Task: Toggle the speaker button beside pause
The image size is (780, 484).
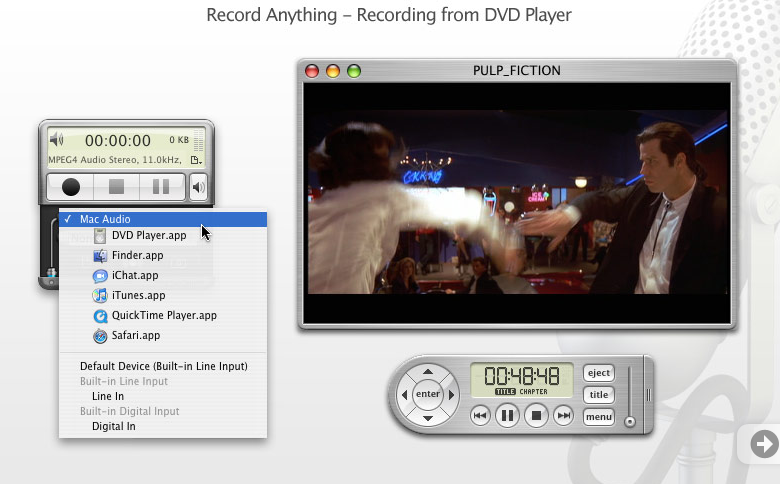Action: tap(198, 188)
